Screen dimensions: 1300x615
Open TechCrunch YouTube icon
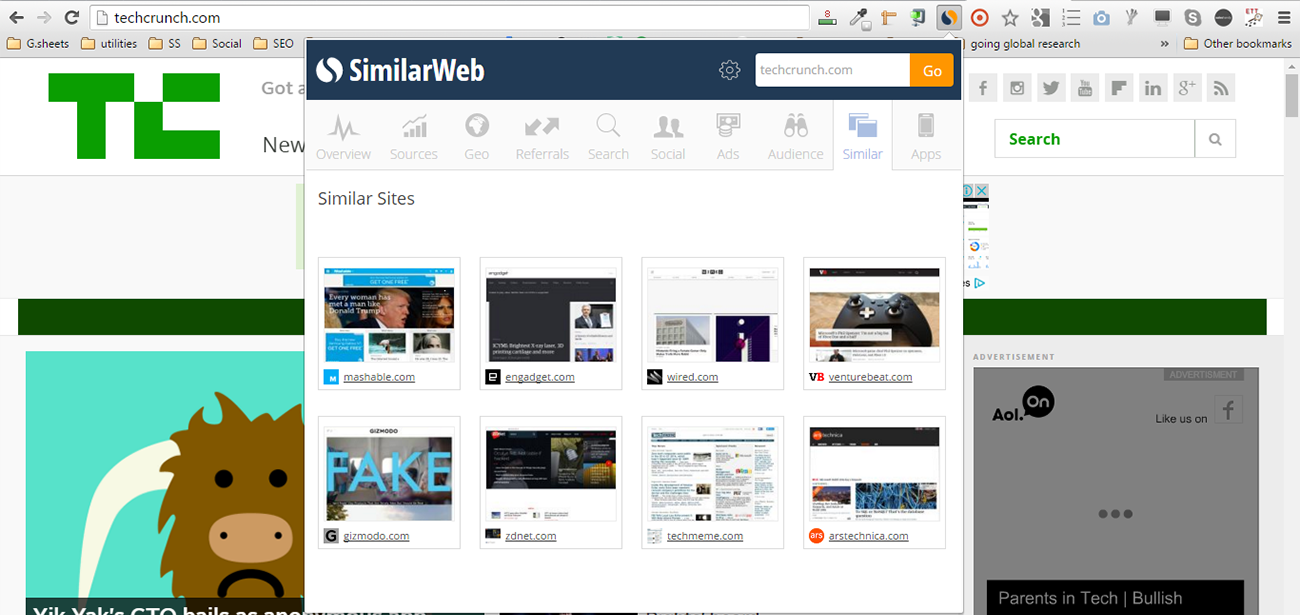point(1085,88)
